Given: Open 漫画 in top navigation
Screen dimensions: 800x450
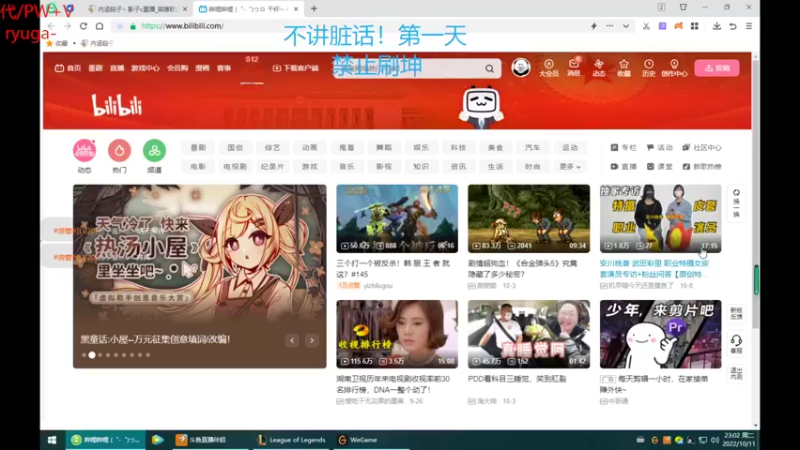Looking at the screenshot, I should coord(203,68).
